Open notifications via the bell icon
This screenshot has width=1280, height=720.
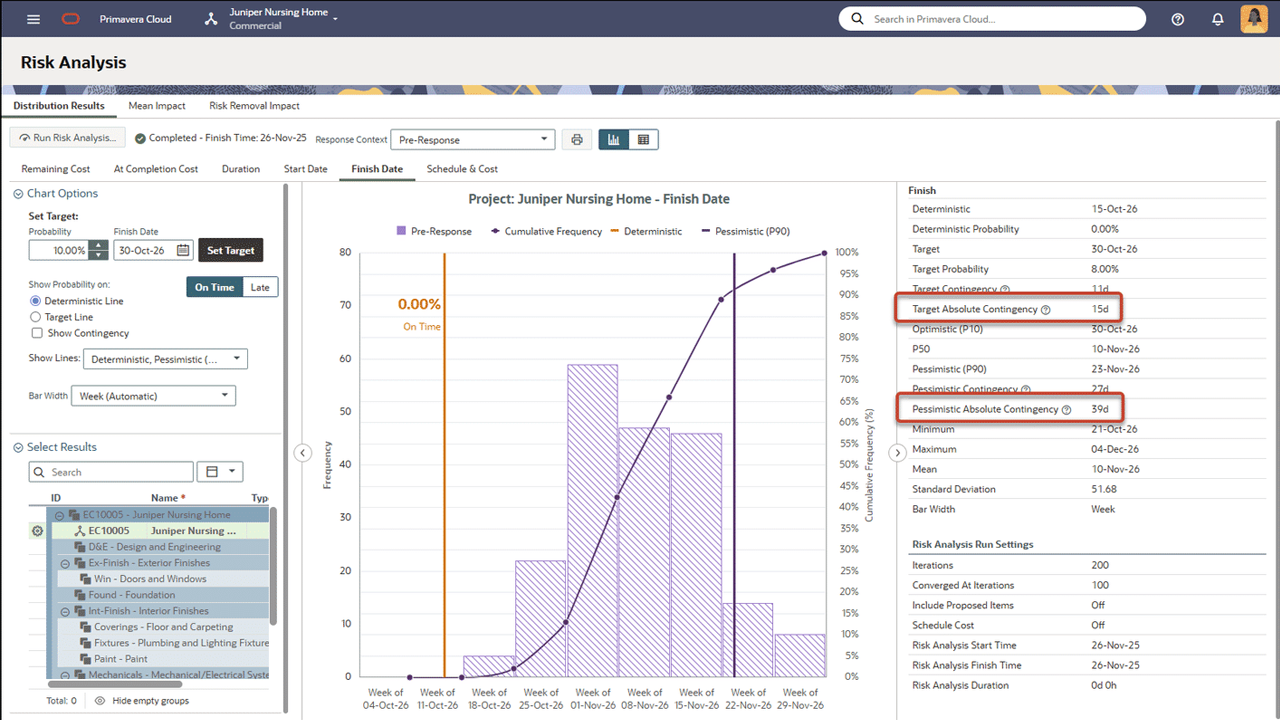pyautogui.click(x=1216, y=18)
